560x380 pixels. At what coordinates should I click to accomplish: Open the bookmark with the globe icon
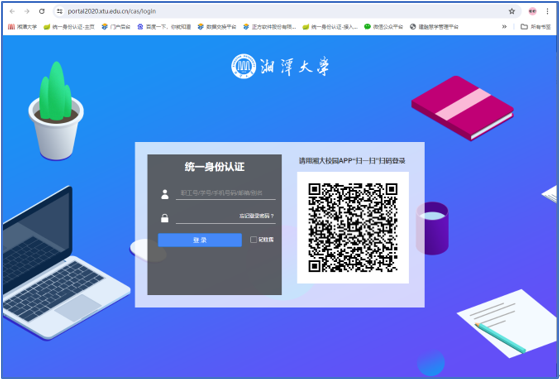434,27
